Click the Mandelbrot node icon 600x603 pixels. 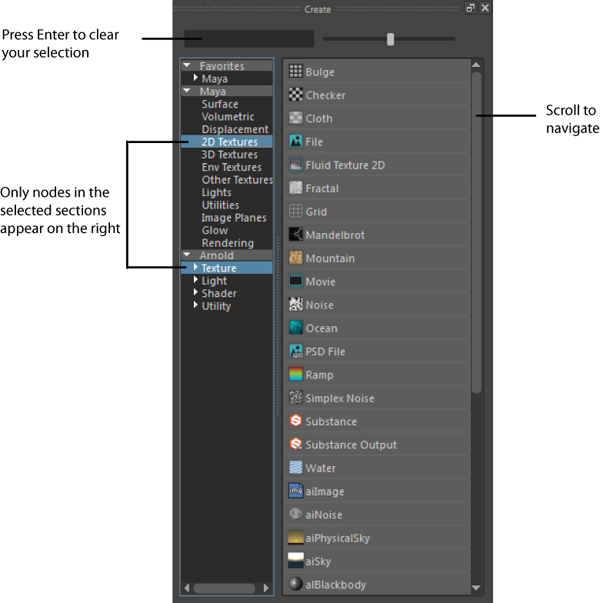click(x=296, y=235)
